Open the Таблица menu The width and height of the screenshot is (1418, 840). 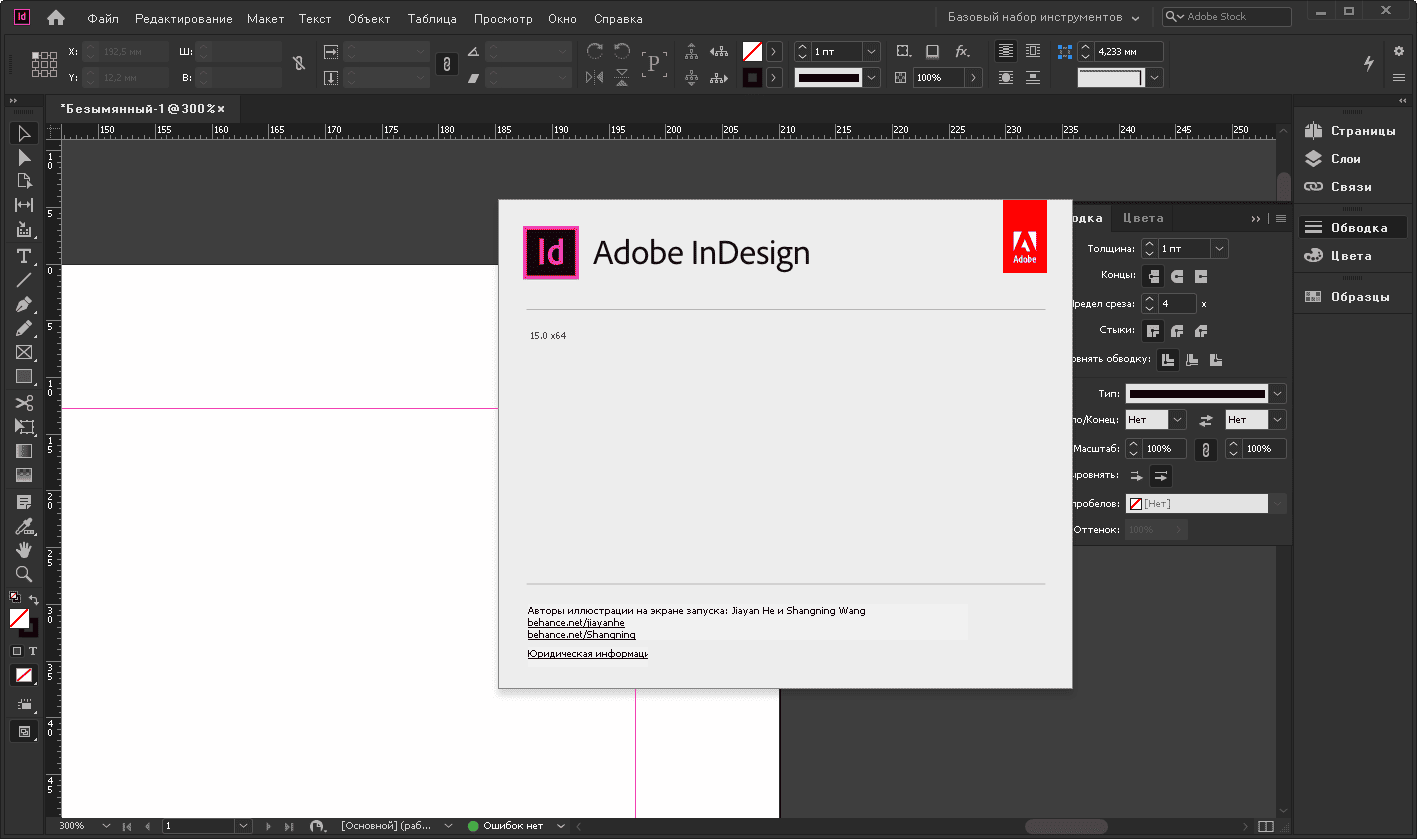coord(432,19)
